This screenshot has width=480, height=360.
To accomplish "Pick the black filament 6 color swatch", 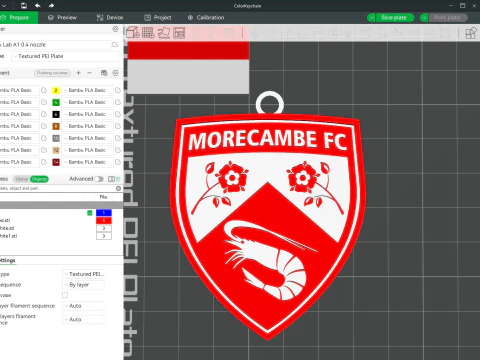I will [x=56, y=114].
